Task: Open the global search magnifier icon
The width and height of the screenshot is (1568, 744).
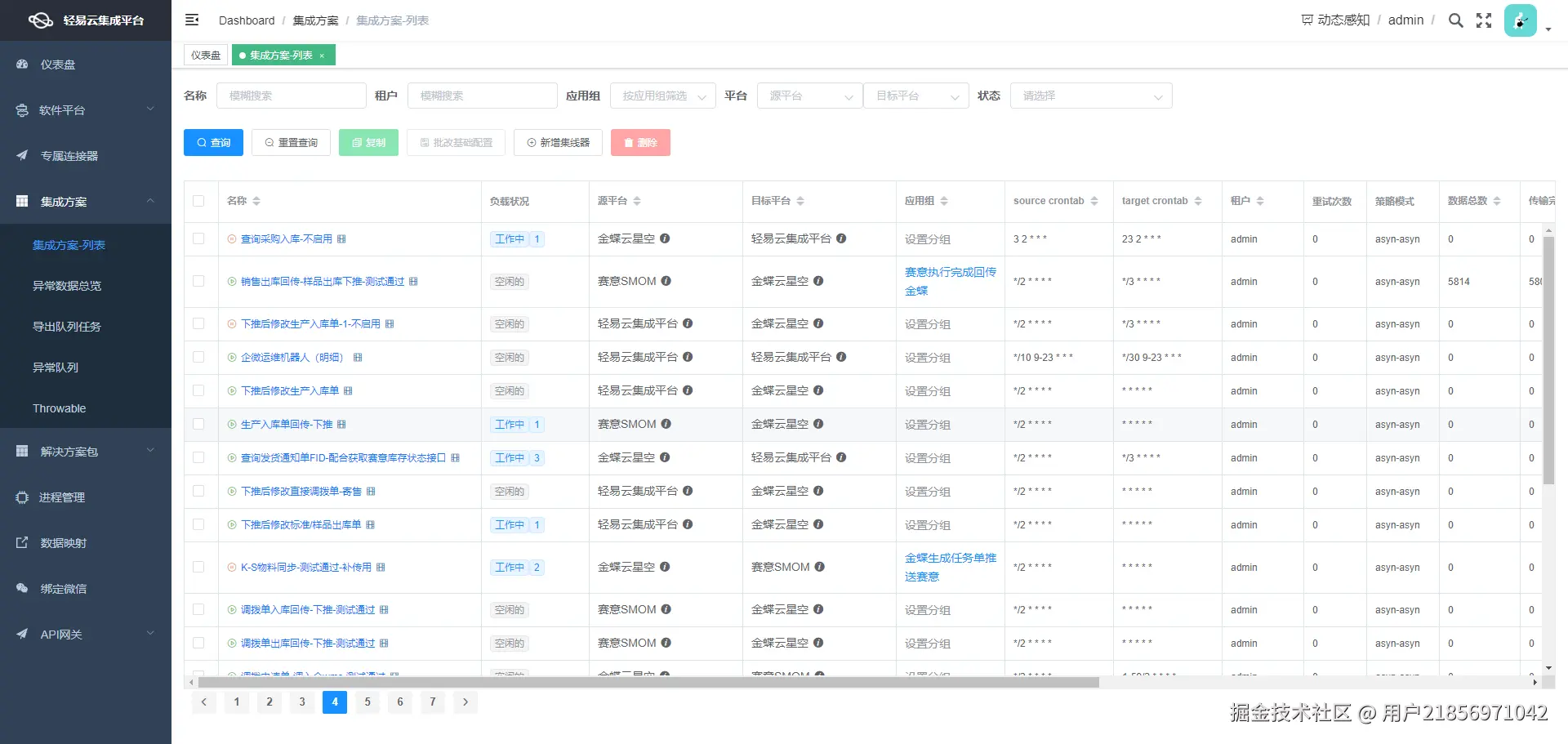Action: click(1455, 20)
